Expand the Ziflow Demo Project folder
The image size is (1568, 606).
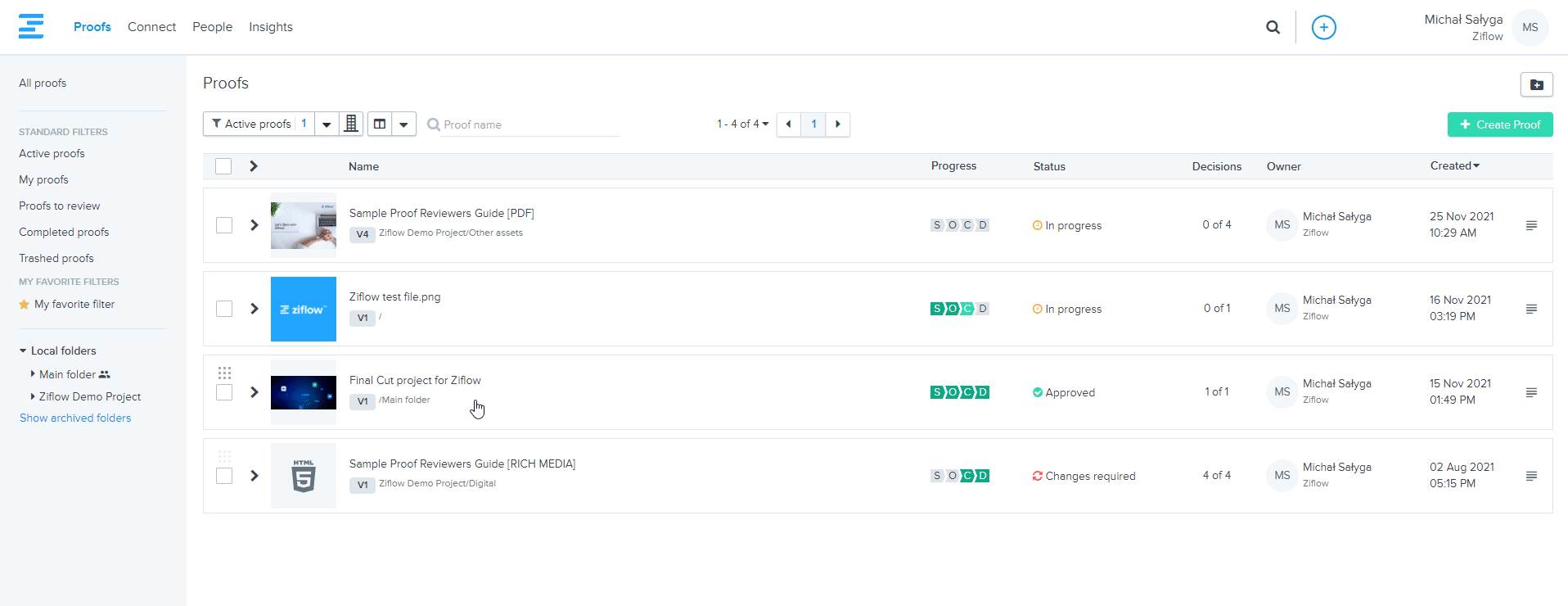coord(33,396)
